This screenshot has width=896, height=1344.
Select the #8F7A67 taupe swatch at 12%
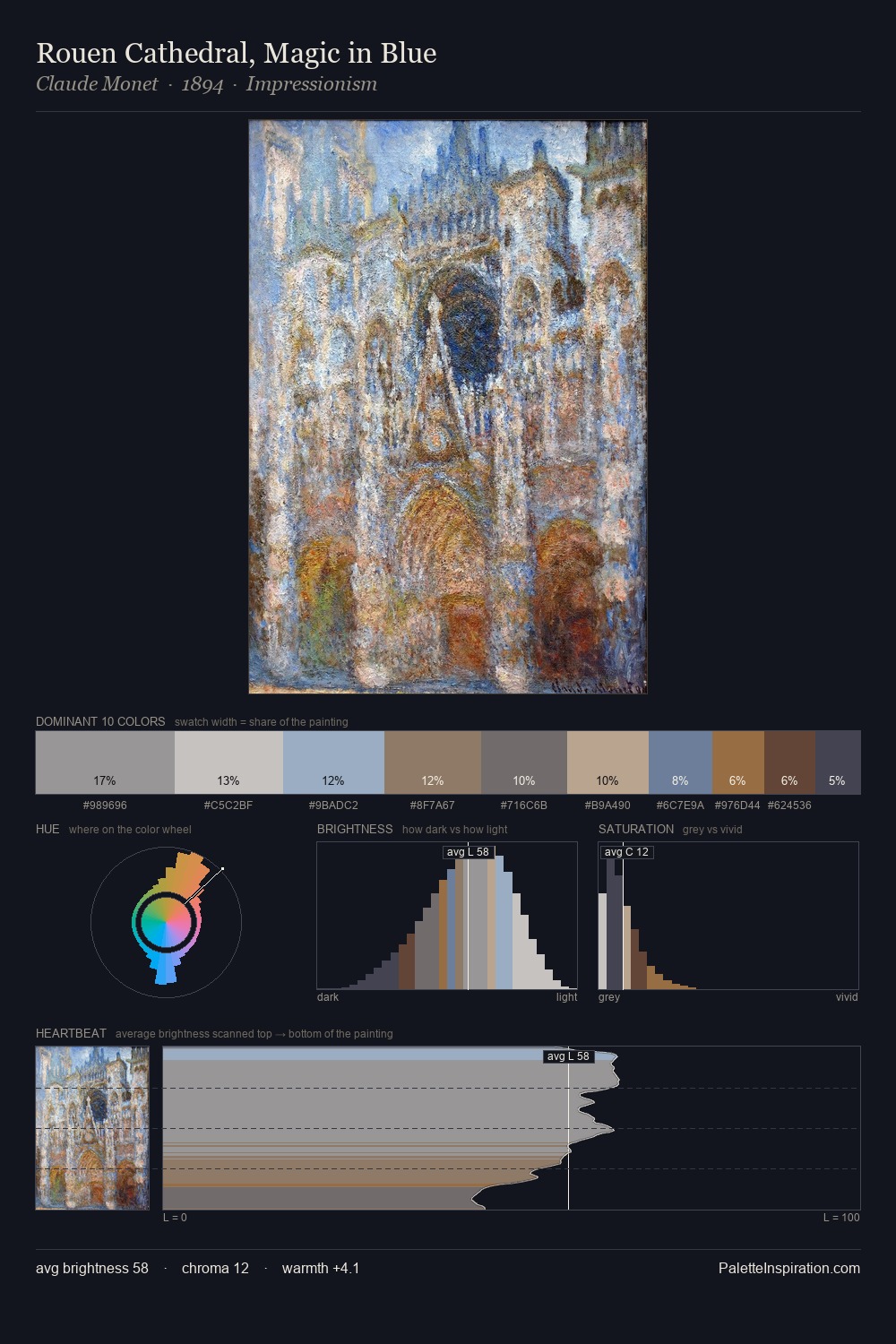[x=433, y=762]
